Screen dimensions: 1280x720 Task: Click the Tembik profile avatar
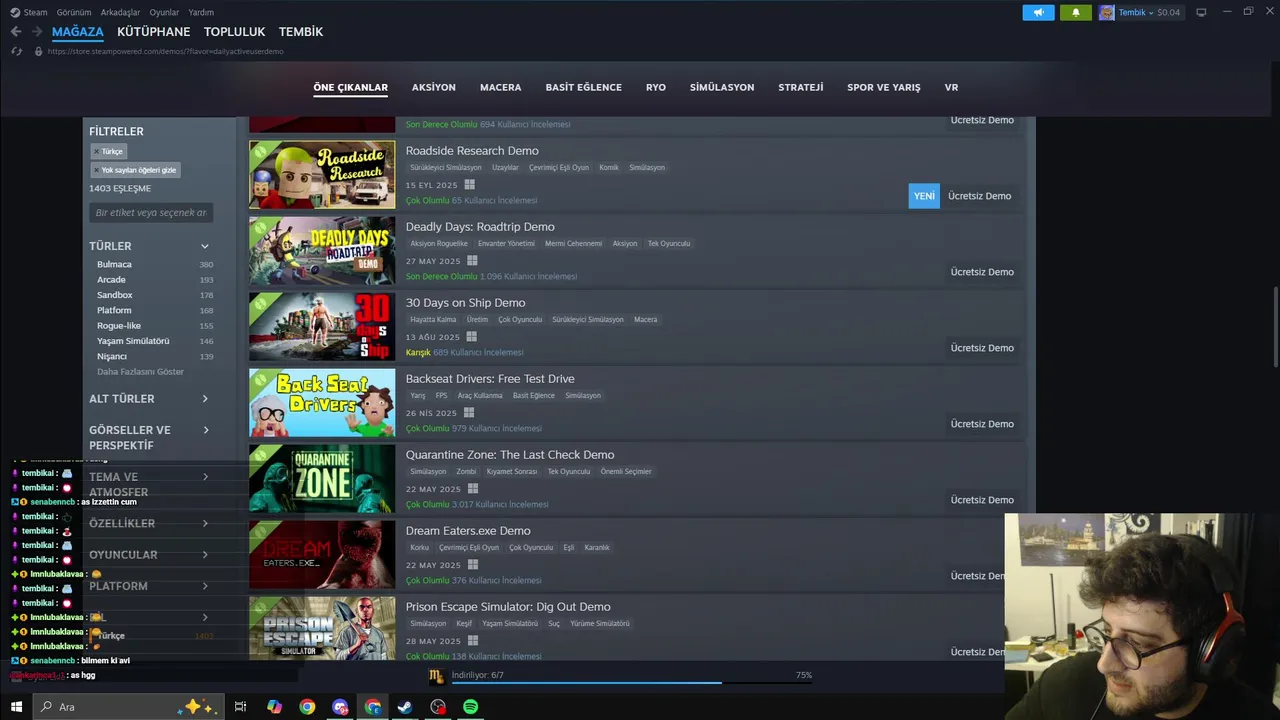(1106, 12)
